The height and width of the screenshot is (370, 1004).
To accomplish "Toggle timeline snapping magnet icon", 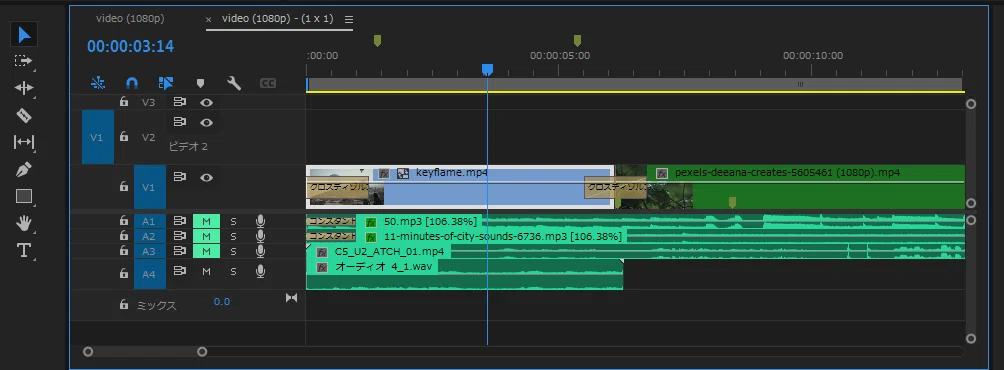I will [x=132, y=83].
